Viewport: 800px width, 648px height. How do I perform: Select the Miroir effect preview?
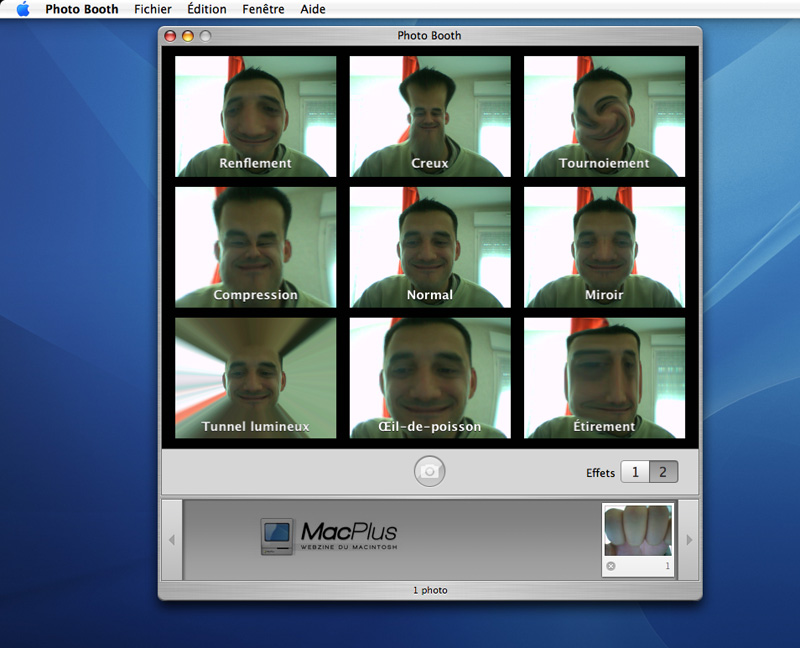coord(605,247)
